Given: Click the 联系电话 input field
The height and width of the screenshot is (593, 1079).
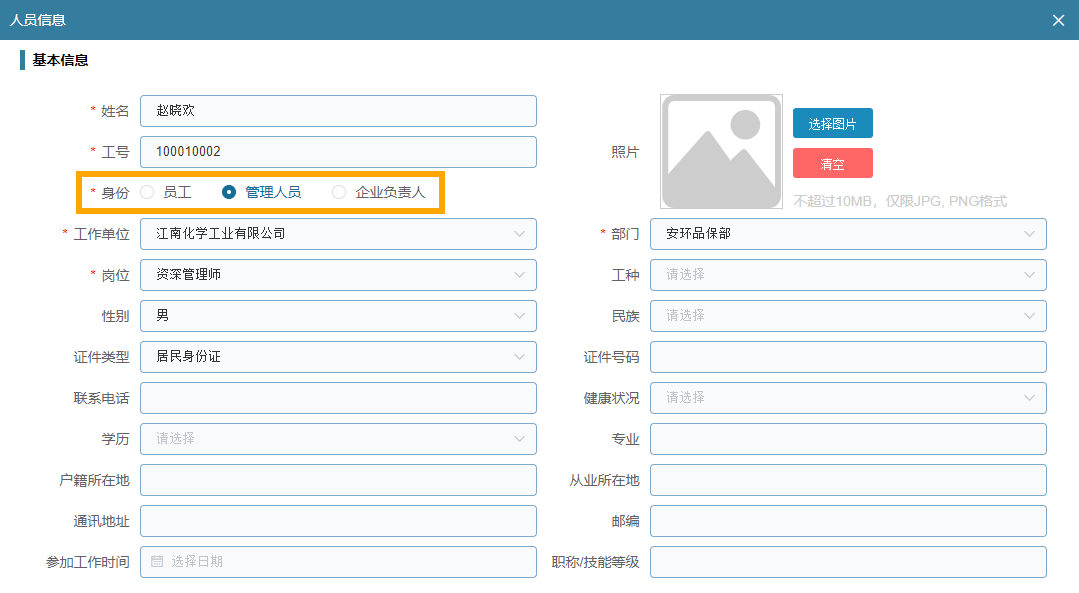Looking at the screenshot, I should [x=338, y=398].
